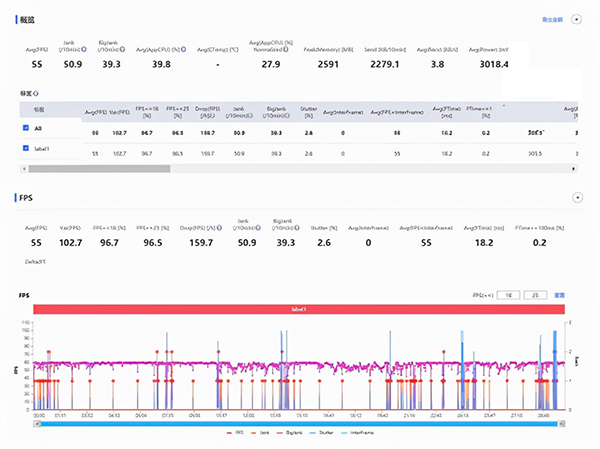Click the Avg(FPS) column header in table
Screen dimensions: 600x449
(96, 110)
